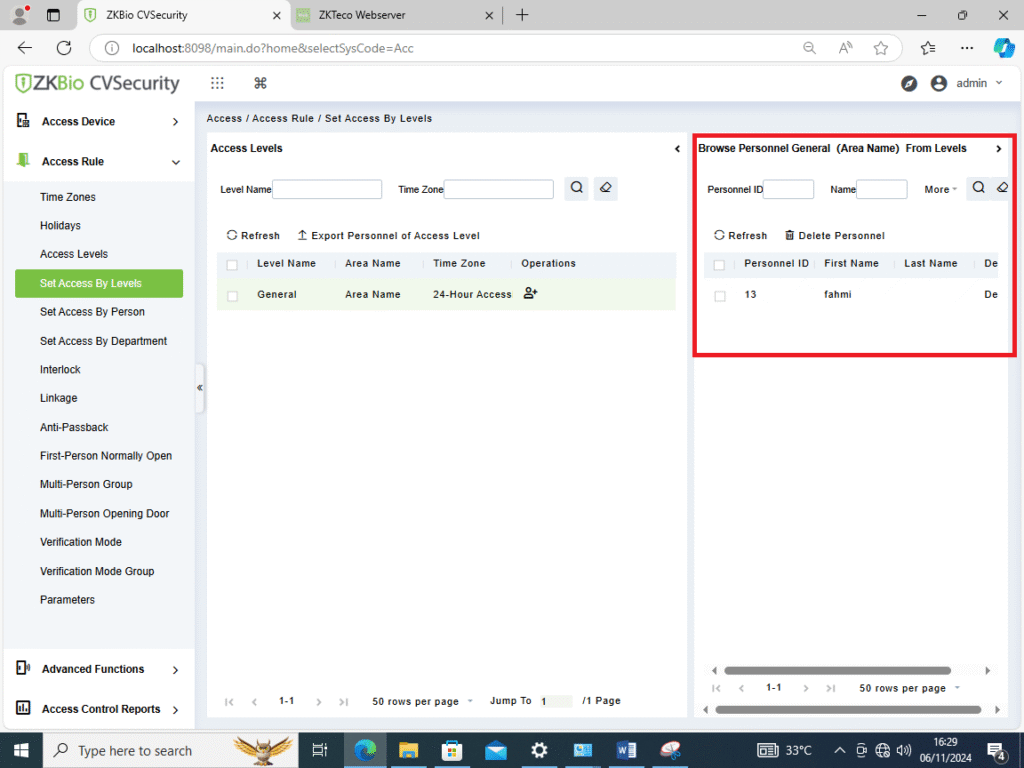Toggle select-all checkbox in Access Levels header
This screenshot has width=1024, height=768.
233,265
